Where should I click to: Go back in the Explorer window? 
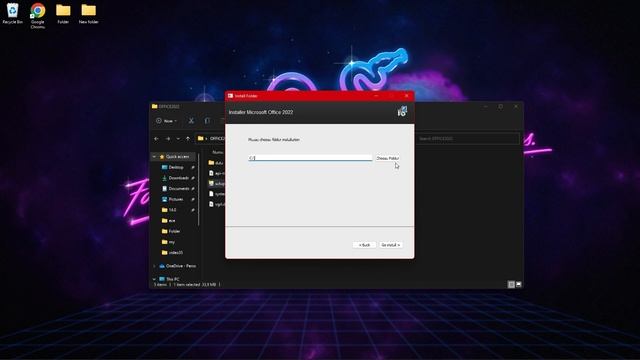[x=156, y=139]
